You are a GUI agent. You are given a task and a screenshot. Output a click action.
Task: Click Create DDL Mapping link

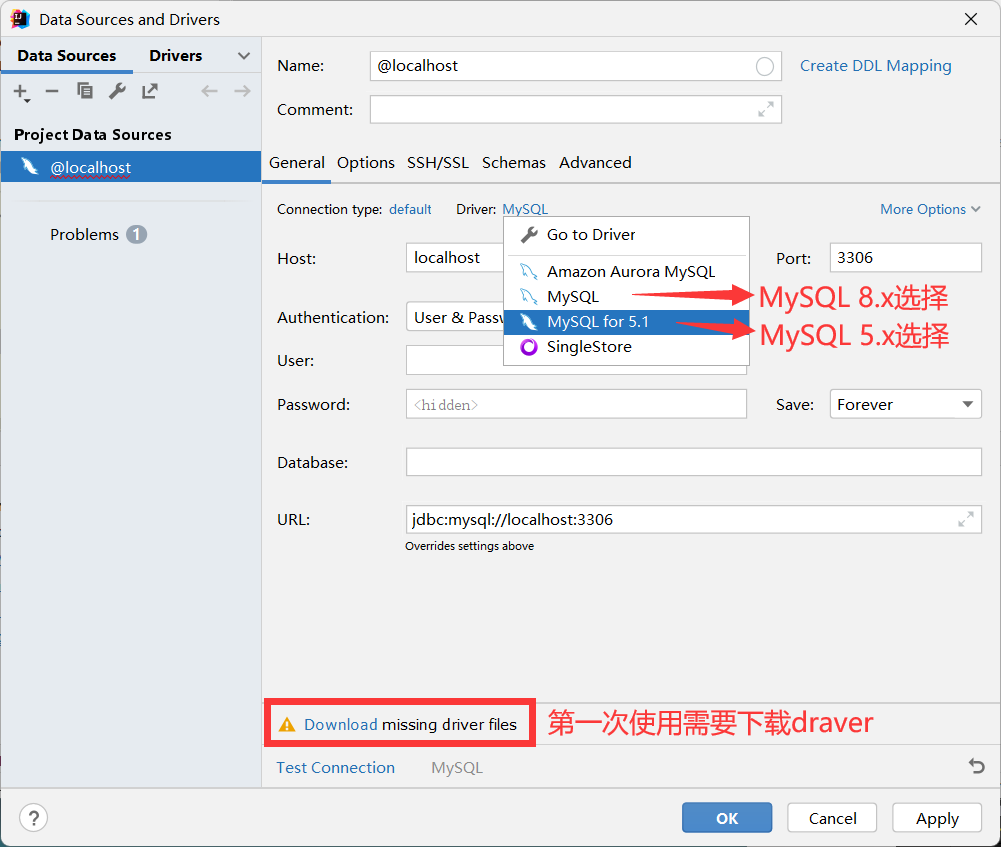[875, 66]
